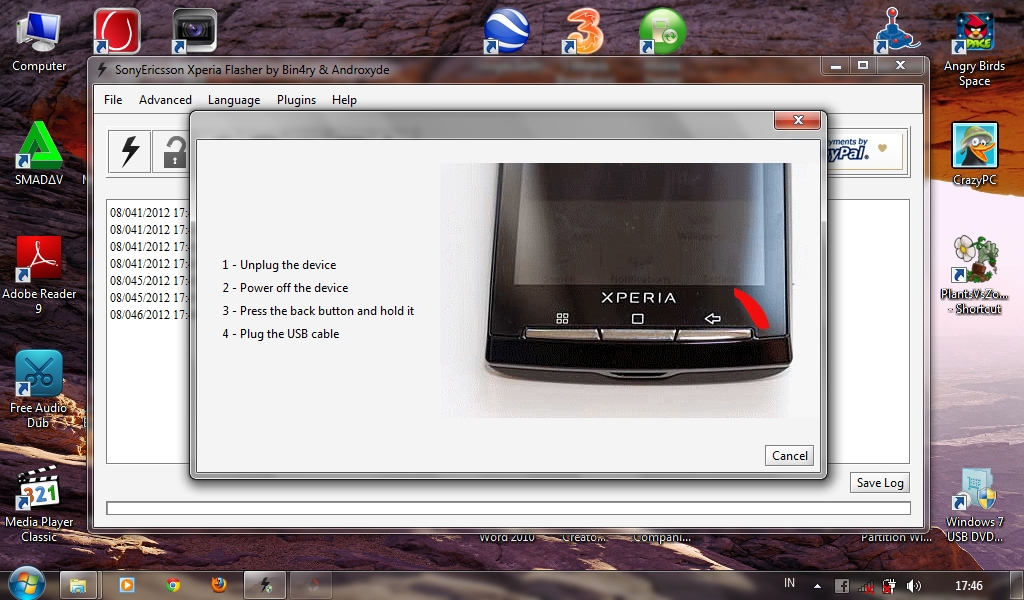
Task: Minimize the Xperia Flasher window
Action: tap(835, 65)
